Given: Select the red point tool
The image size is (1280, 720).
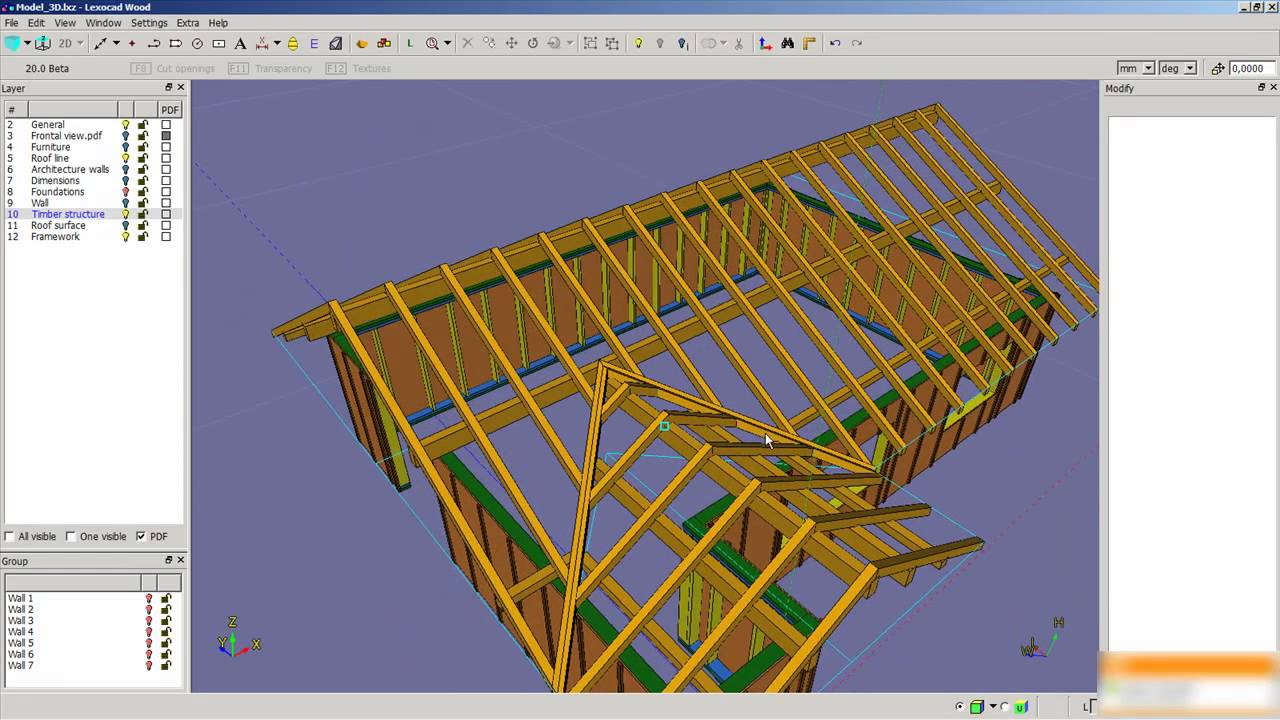Looking at the screenshot, I should 132,43.
